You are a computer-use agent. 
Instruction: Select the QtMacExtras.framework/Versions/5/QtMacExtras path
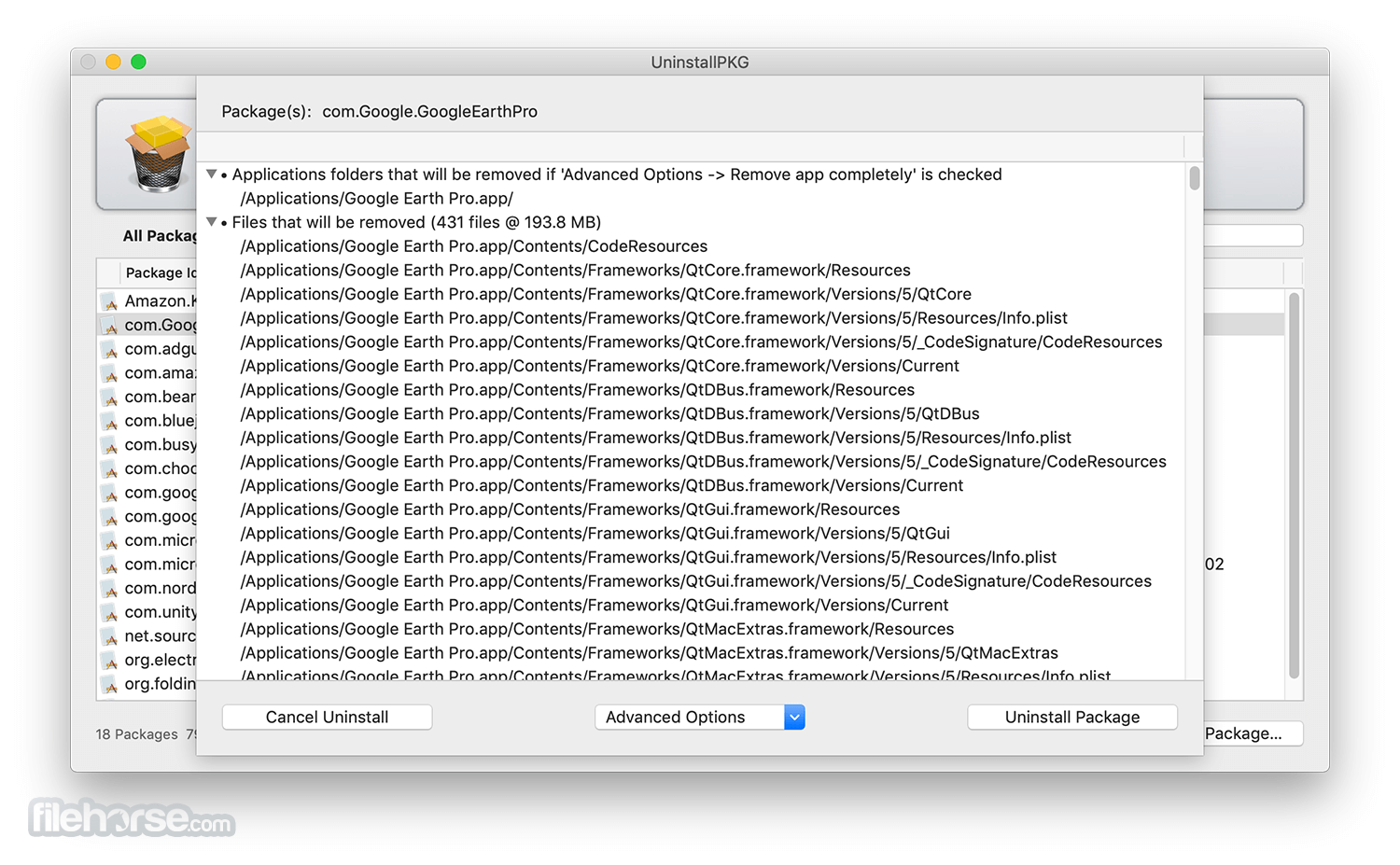[649, 653]
